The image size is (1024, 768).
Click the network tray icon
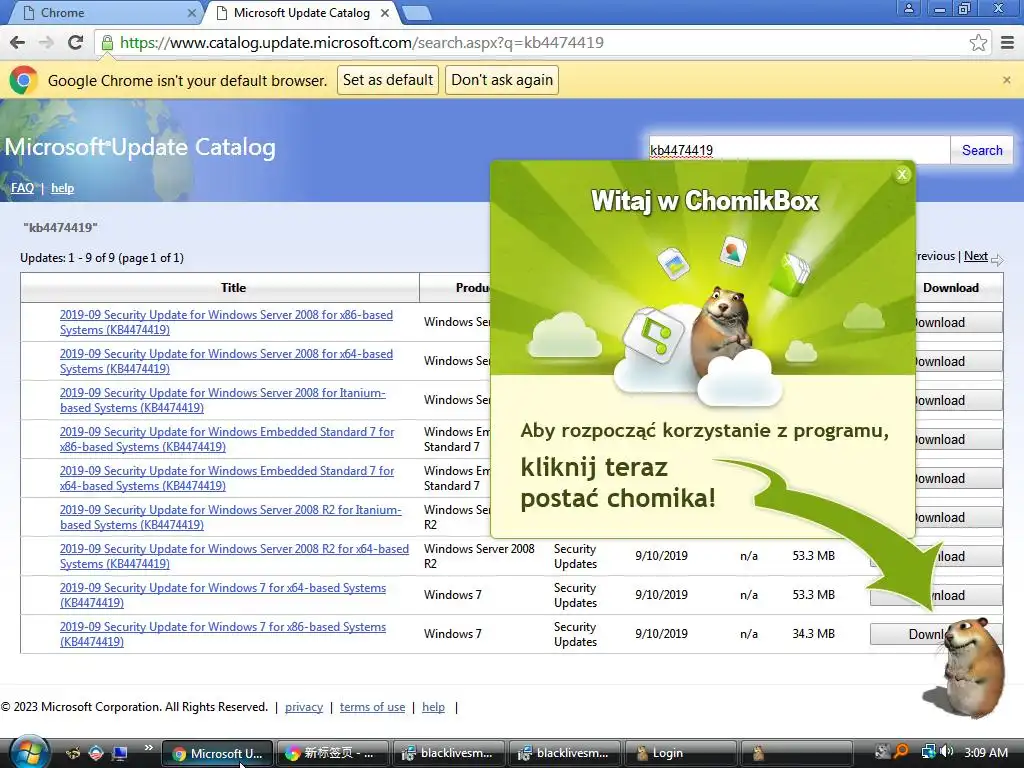[x=928, y=752]
